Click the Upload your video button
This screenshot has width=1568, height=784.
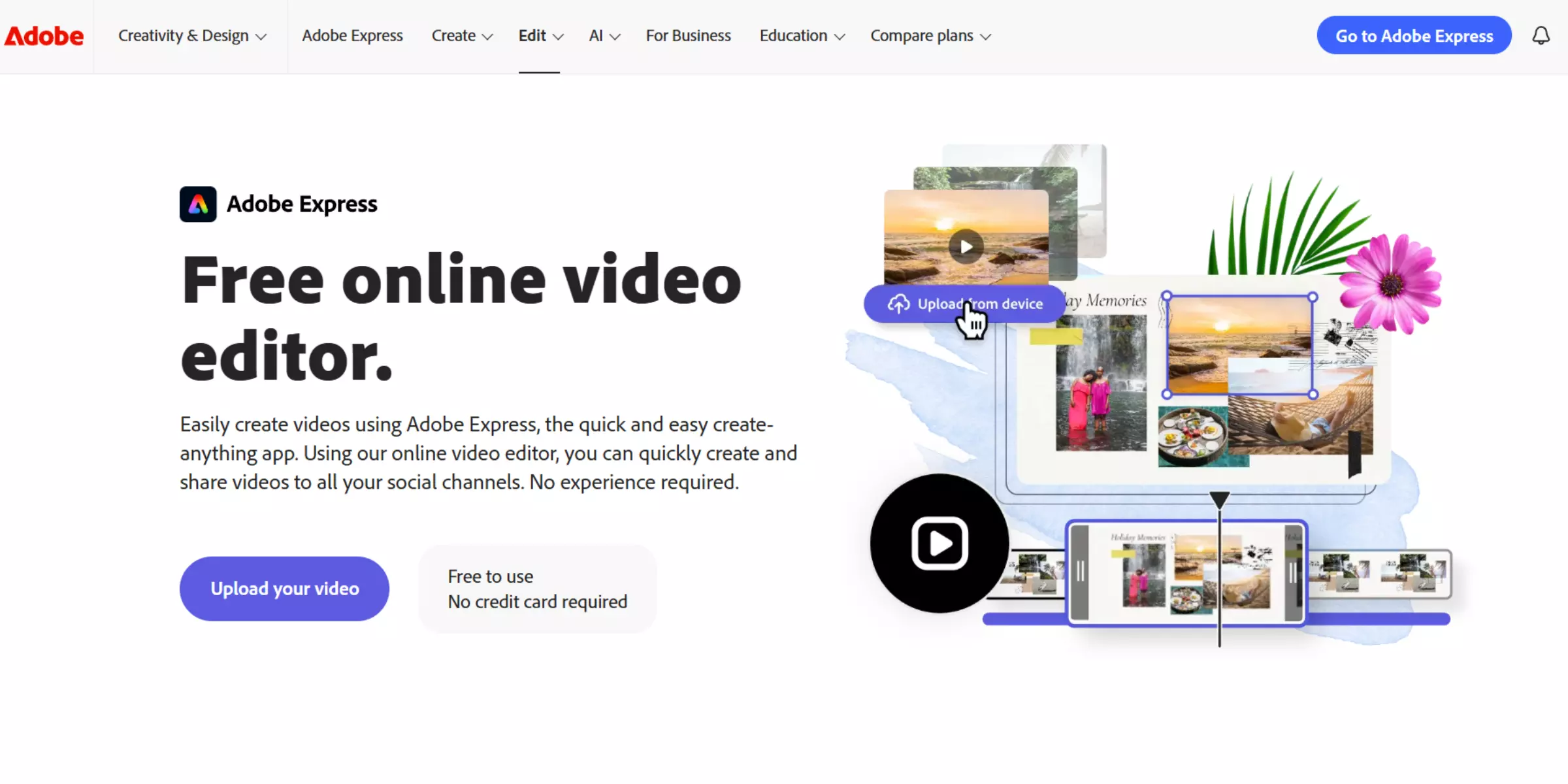coord(284,589)
